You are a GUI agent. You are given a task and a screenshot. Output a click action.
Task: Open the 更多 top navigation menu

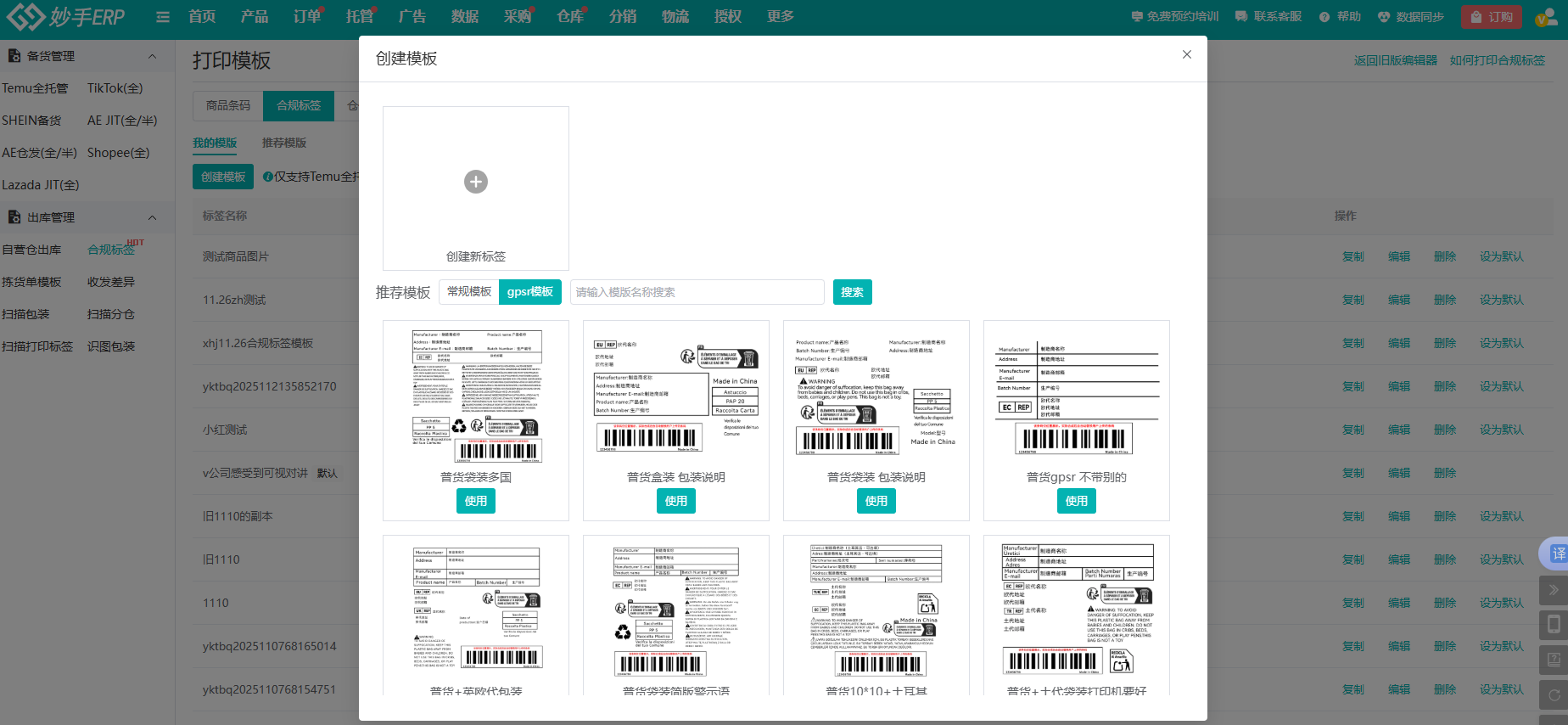(780, 17)
